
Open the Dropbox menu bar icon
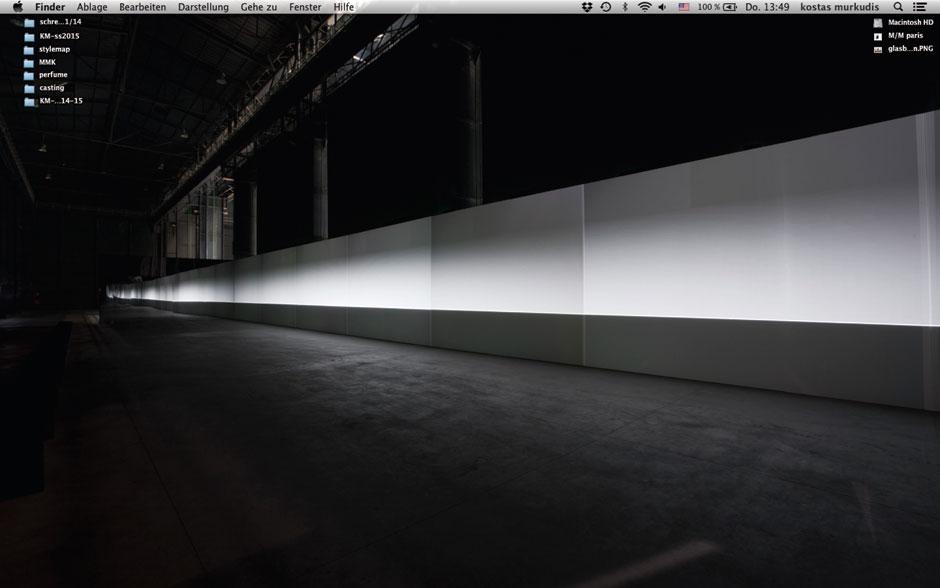587,7
